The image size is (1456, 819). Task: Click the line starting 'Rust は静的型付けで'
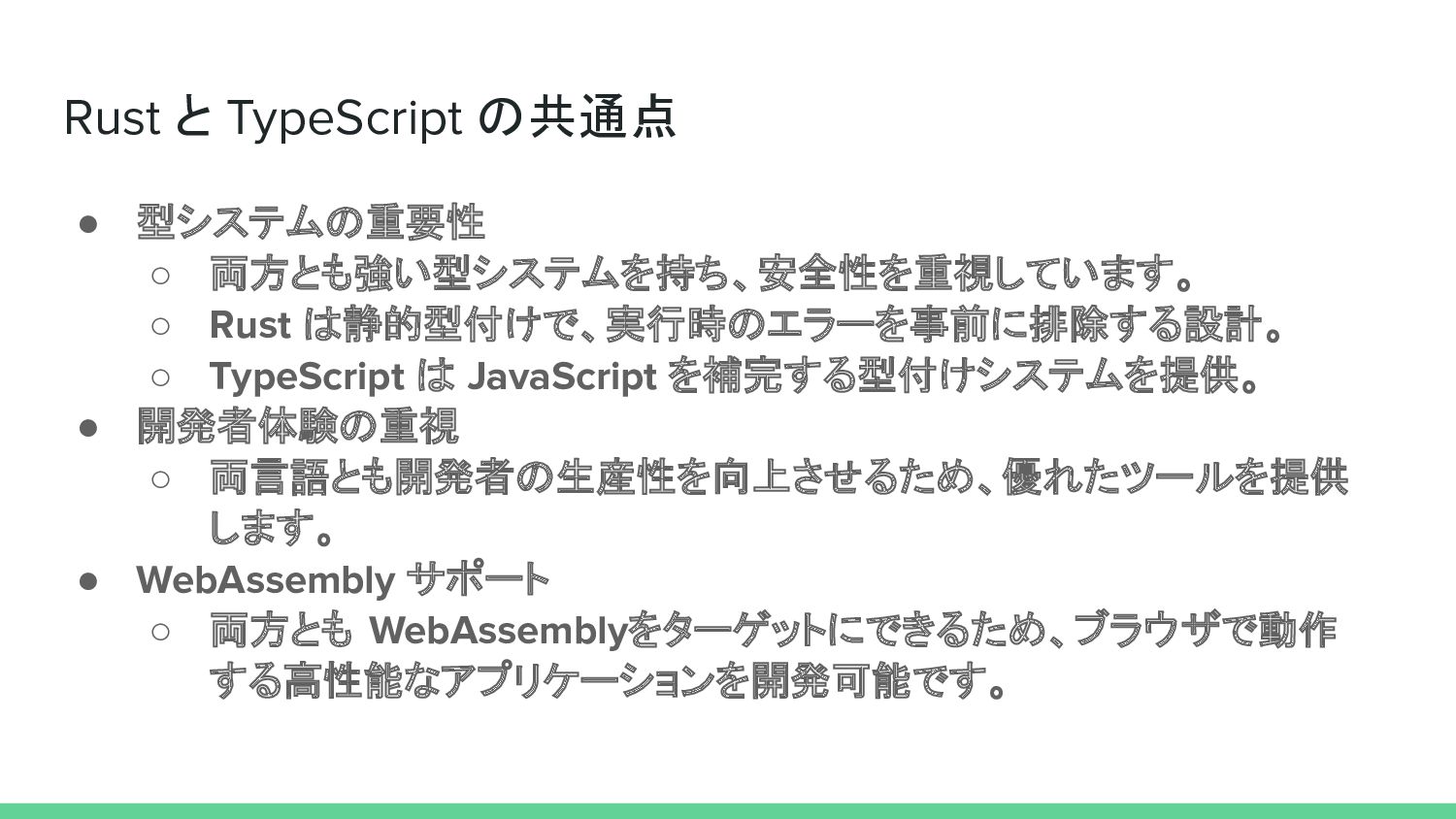745,325
